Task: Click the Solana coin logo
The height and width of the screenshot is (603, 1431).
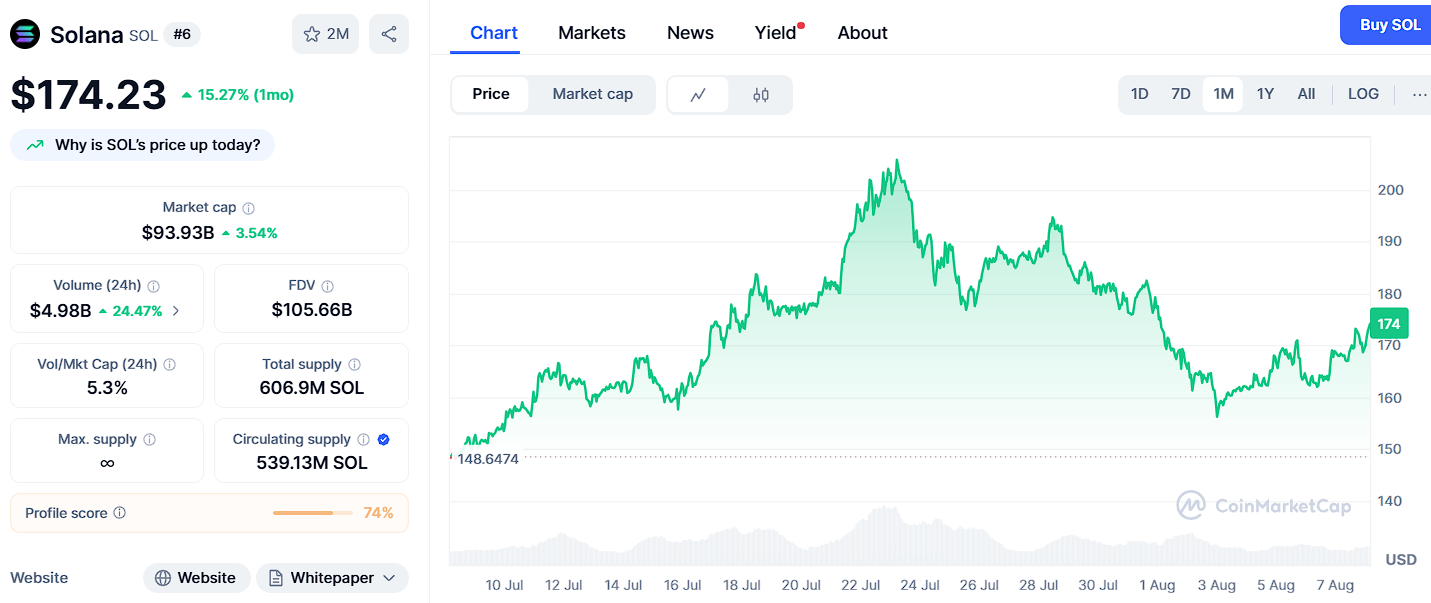Action: click(x=24, y=33)
